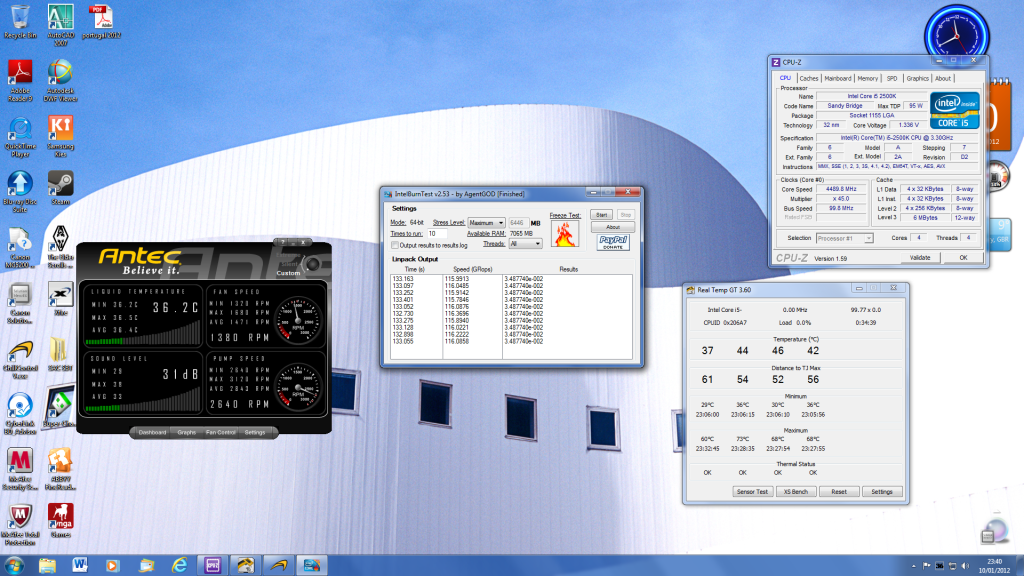
Task: Select the Memory tab in CPU-Z
Action: tap(867, 78)
